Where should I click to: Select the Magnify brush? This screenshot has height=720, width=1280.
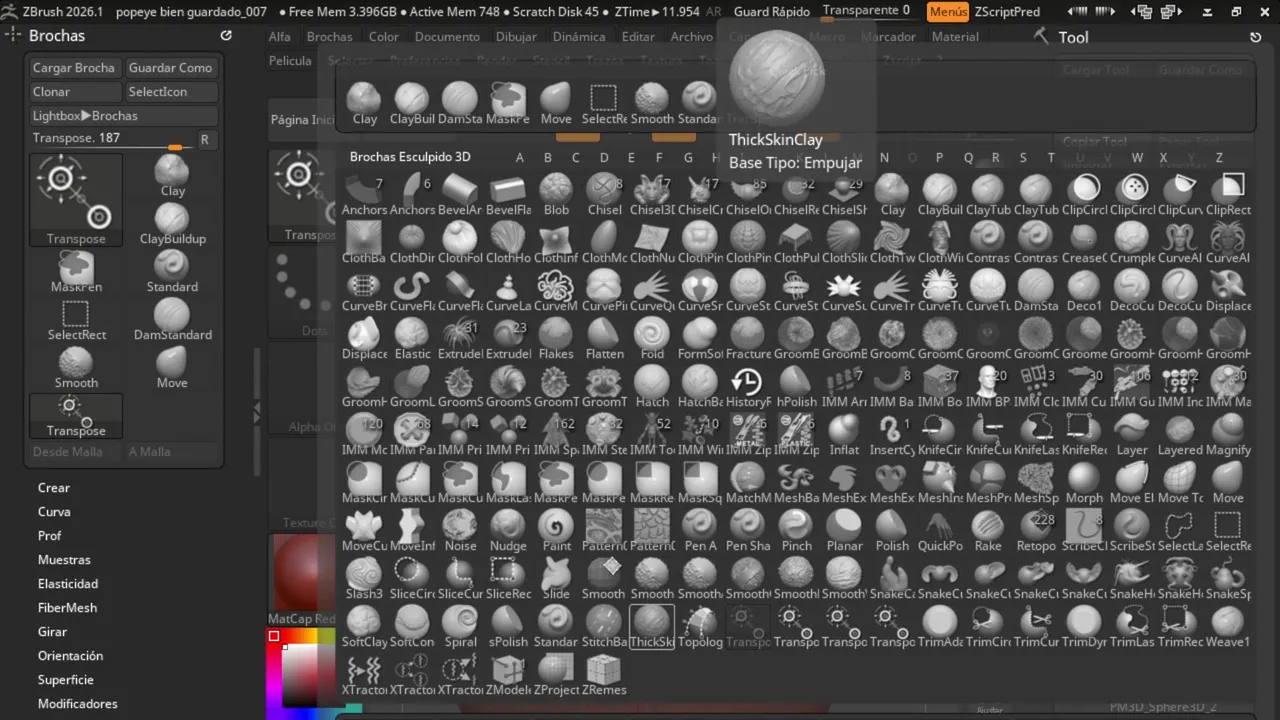tap(1228, 433)
